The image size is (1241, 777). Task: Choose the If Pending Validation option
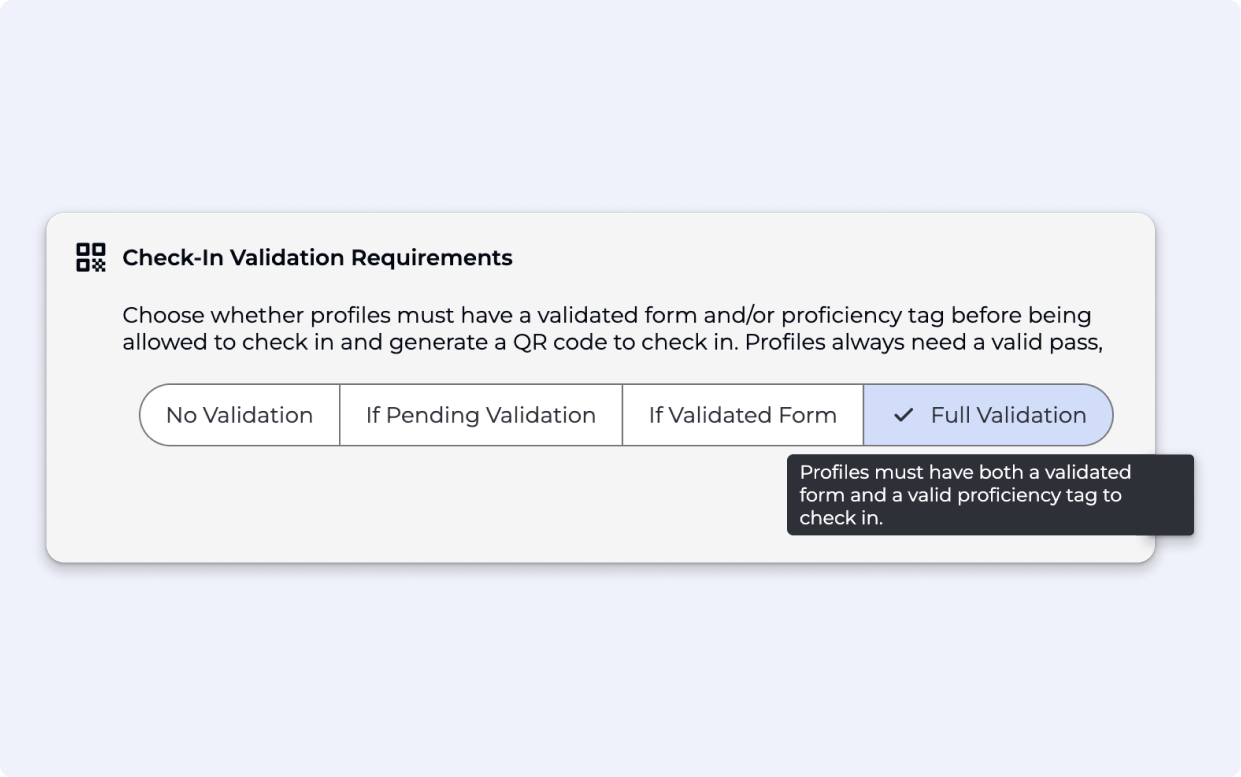tap(480, 415)
